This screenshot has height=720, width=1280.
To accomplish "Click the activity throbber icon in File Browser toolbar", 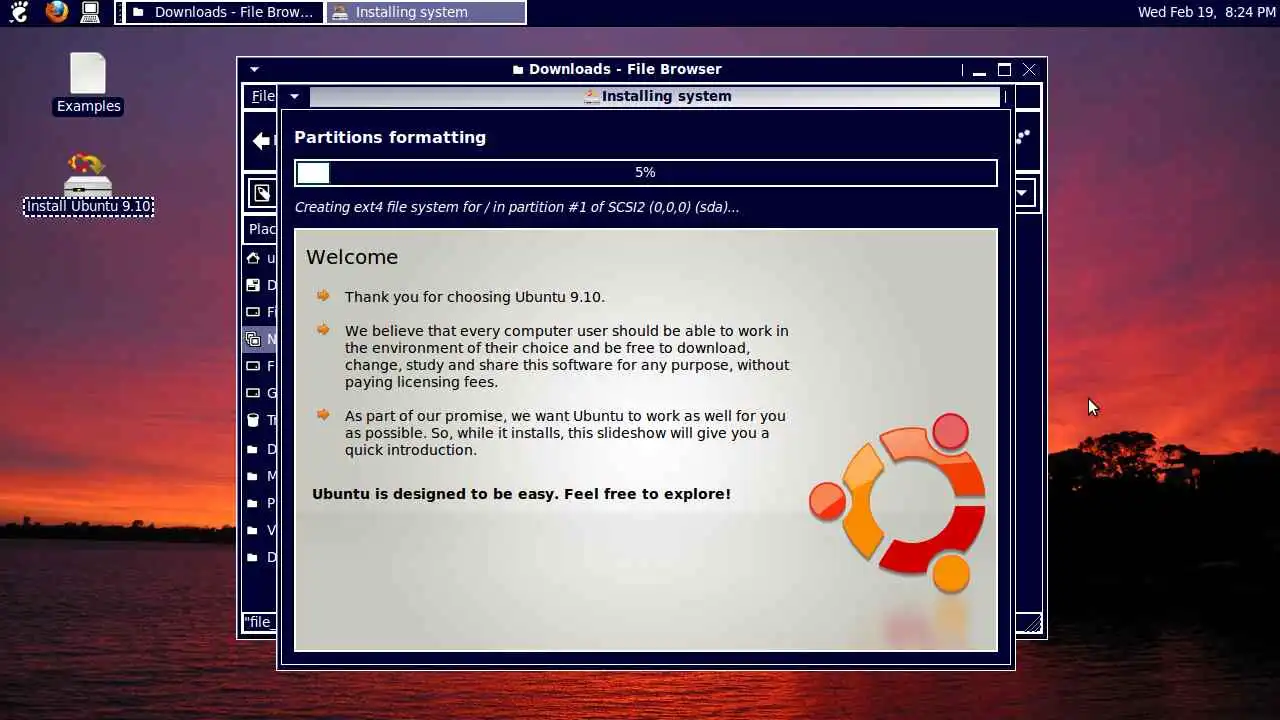I will coord(1024,137).
